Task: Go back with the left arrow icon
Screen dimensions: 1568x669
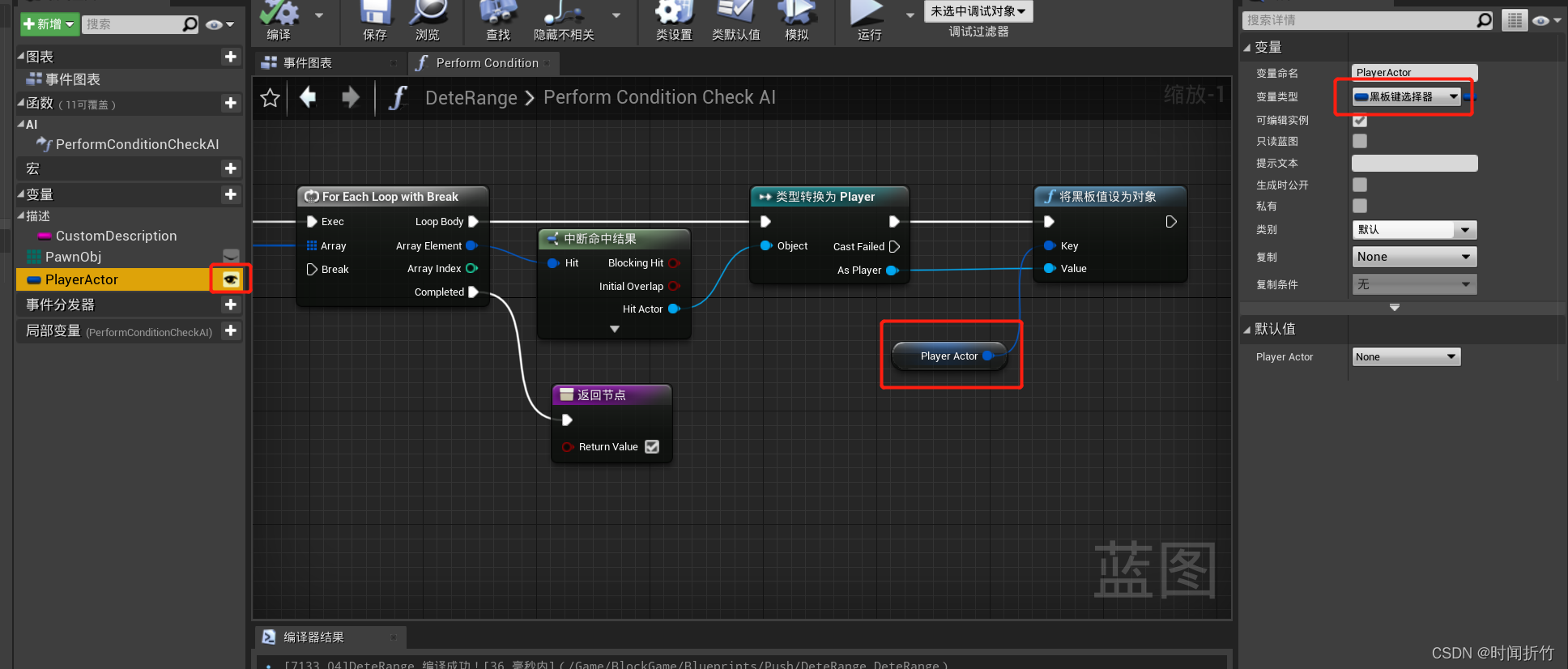Action: [308, 98]
